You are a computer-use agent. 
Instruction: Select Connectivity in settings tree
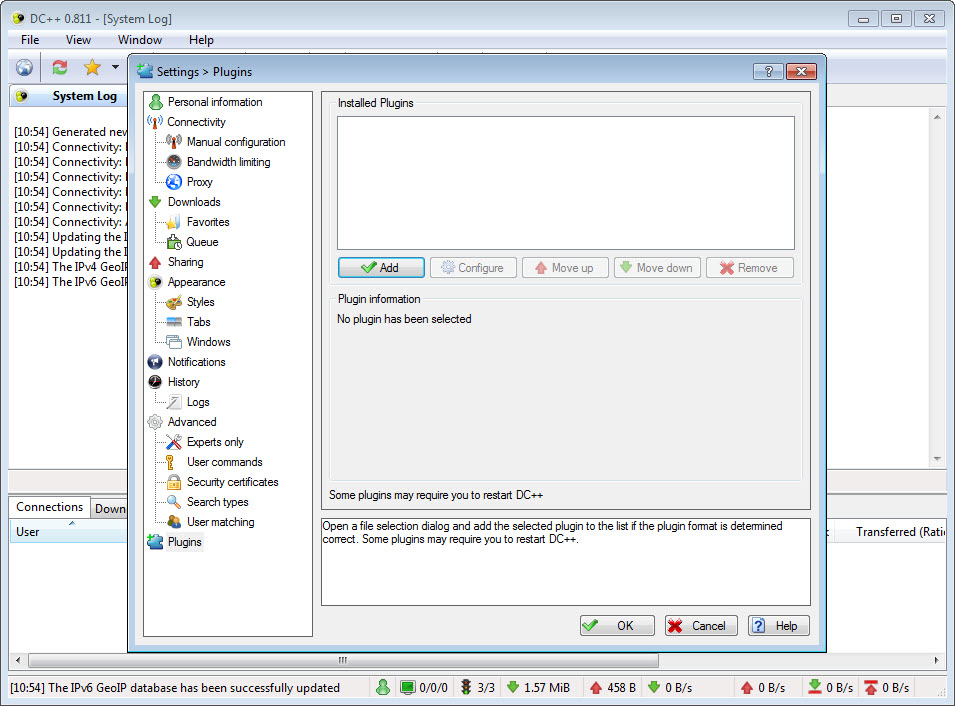tap(196, 122)
